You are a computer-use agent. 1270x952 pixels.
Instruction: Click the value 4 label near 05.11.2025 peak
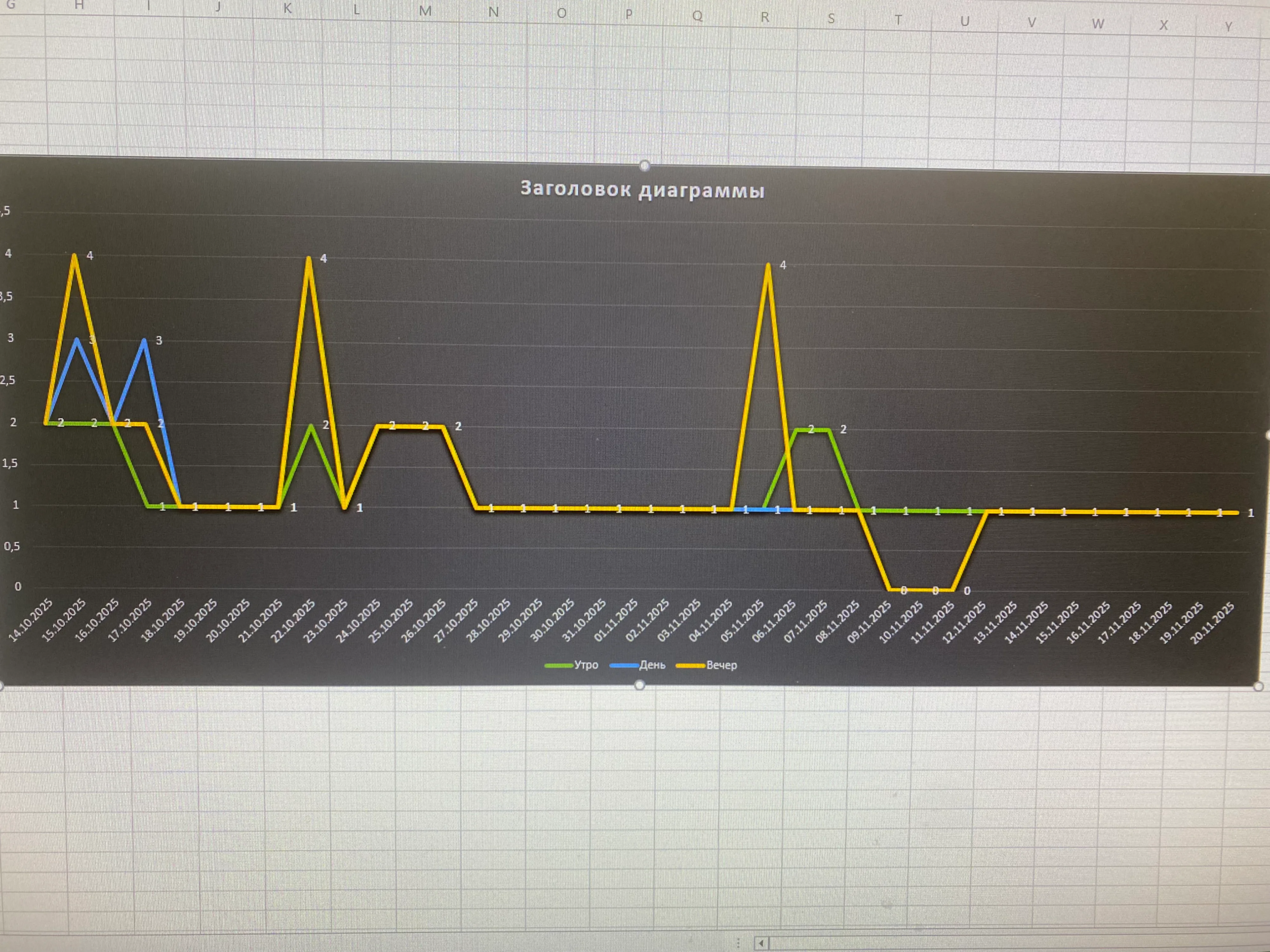783,265
